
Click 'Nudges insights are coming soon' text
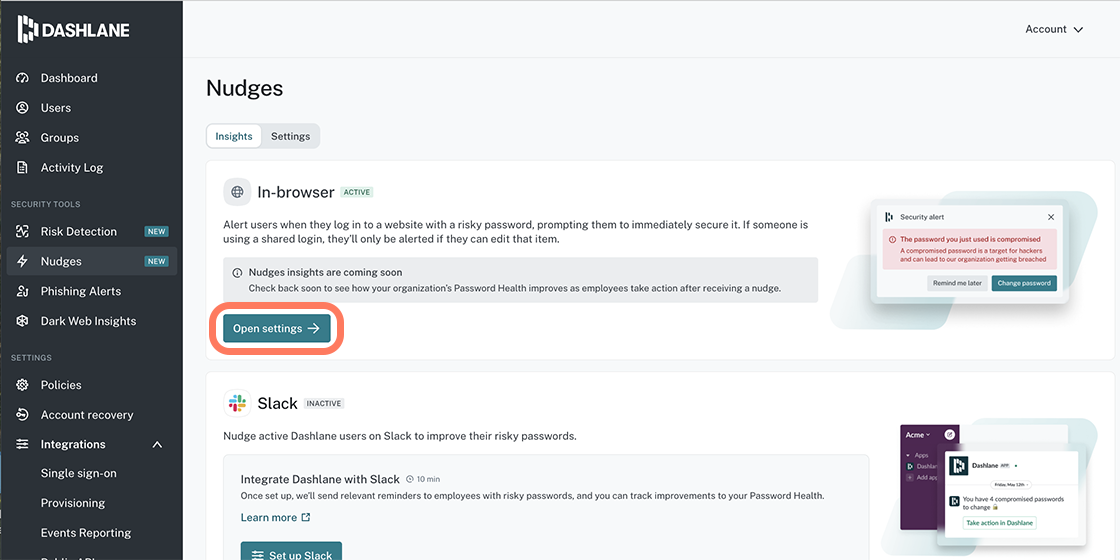(x=325, y=273)
